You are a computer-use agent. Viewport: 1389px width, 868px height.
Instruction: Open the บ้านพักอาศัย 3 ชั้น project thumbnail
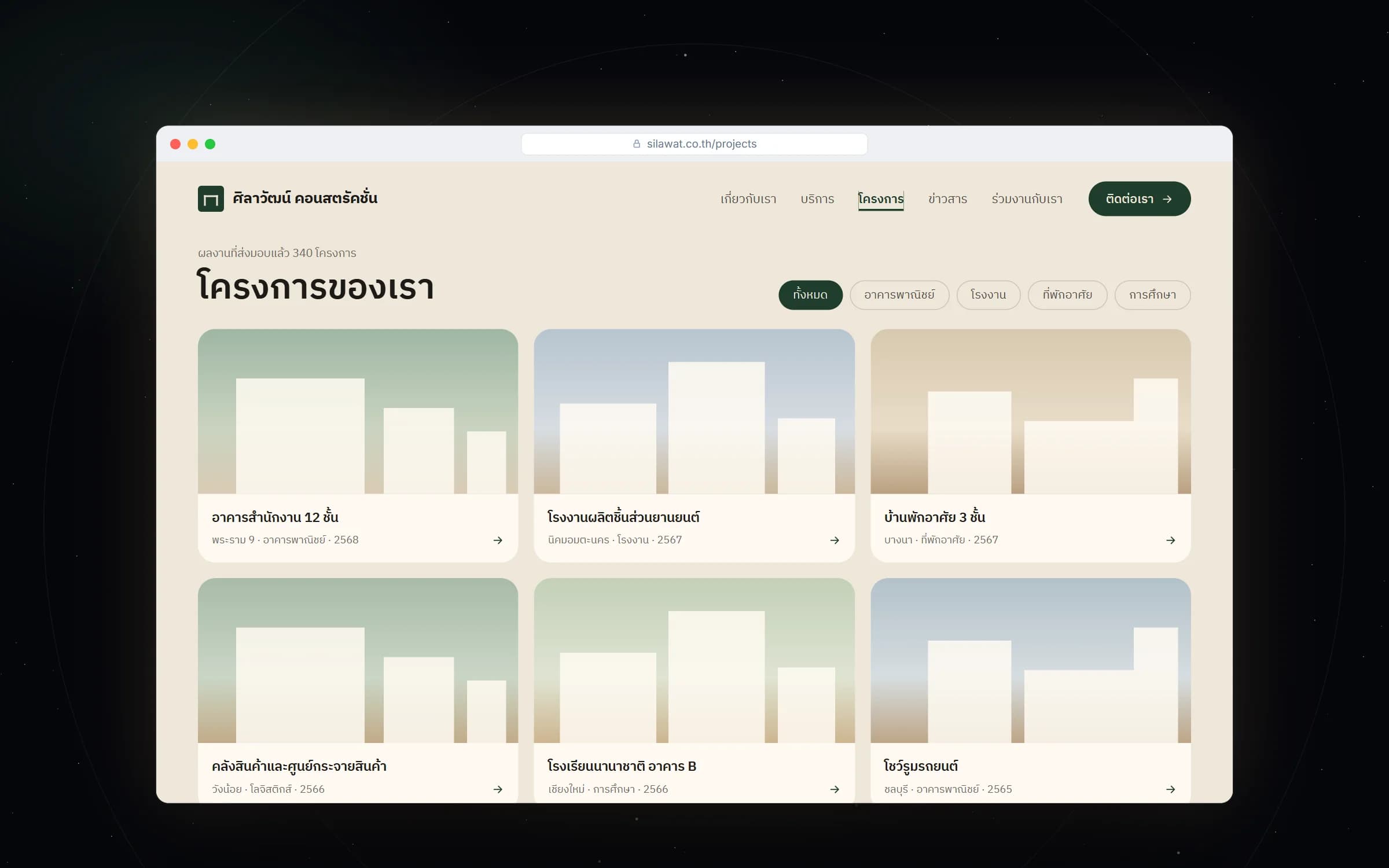[1031, 411]
